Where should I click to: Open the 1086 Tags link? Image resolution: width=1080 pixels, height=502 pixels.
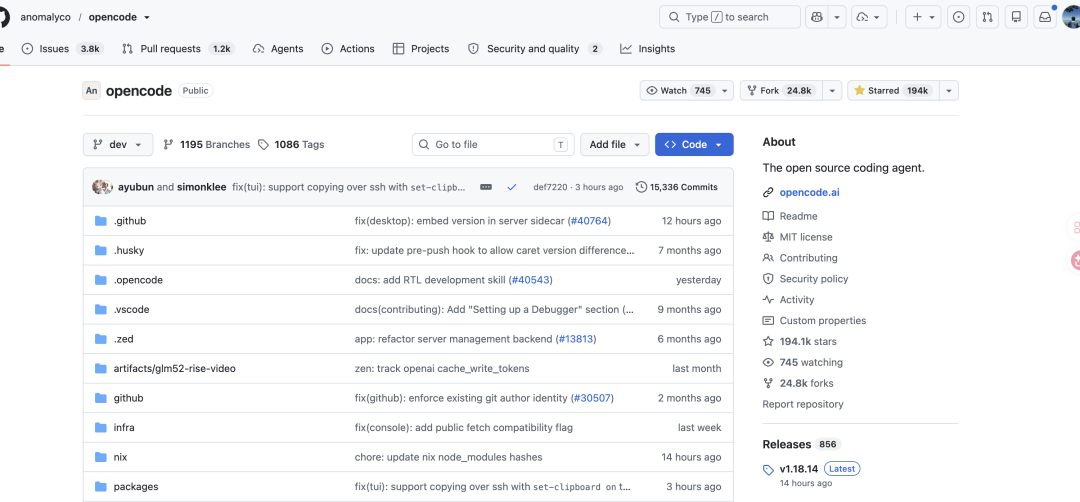tap(291, 145)
